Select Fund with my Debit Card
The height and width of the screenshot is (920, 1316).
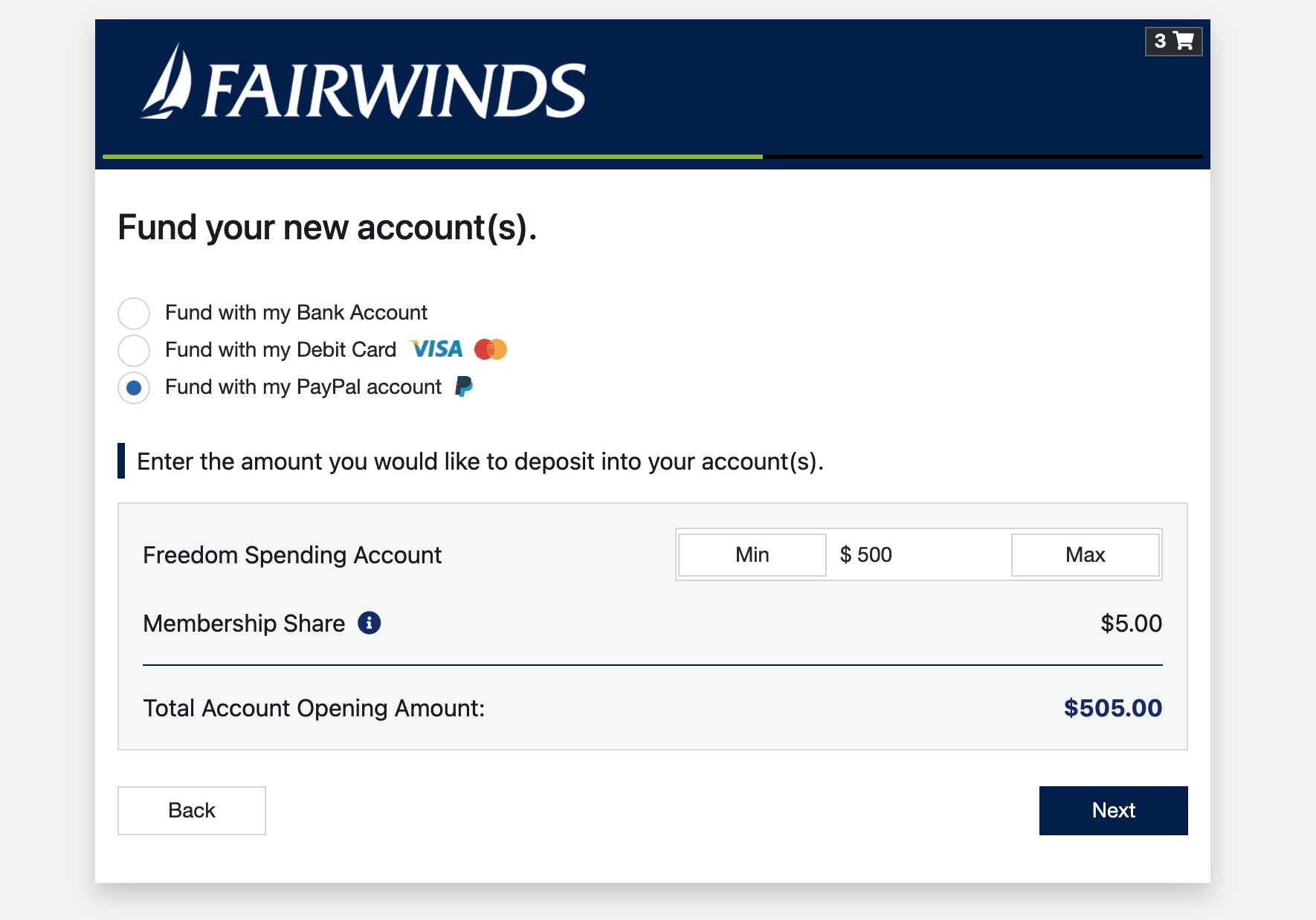pyautogui.click(x=134, y=350)
